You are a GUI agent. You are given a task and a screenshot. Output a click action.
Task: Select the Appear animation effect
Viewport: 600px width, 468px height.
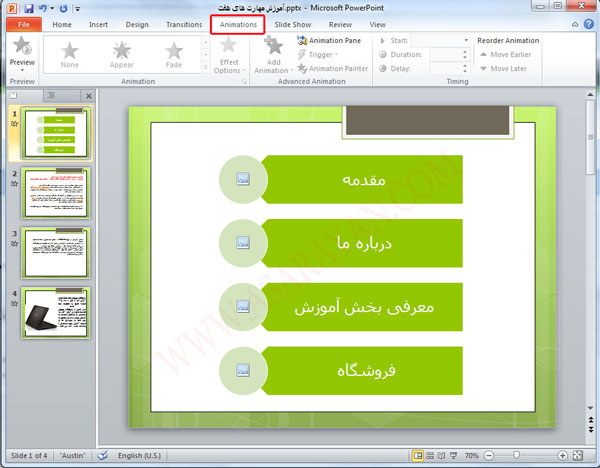121,55
